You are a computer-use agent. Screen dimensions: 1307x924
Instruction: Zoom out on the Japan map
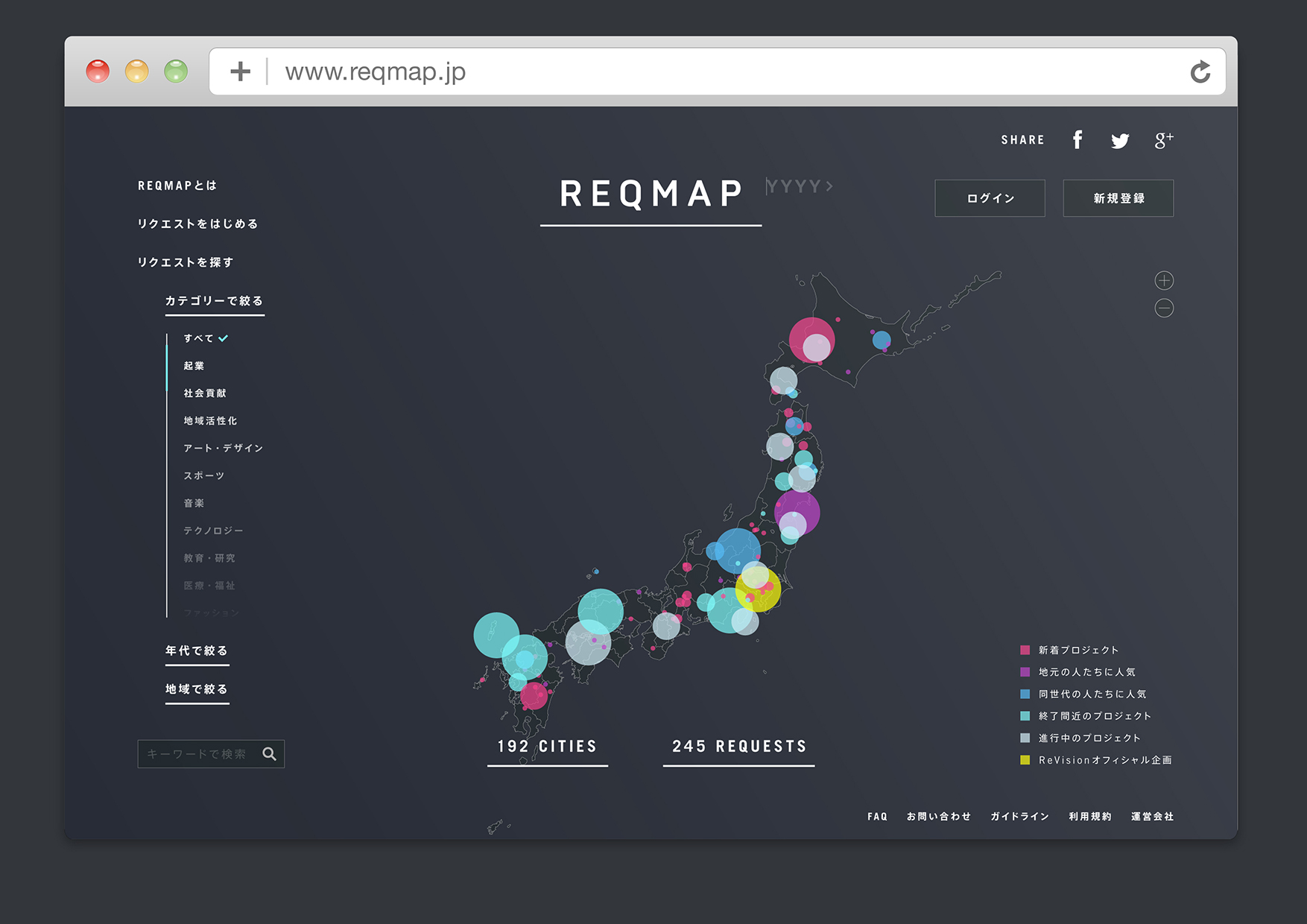coord(1165,308)
